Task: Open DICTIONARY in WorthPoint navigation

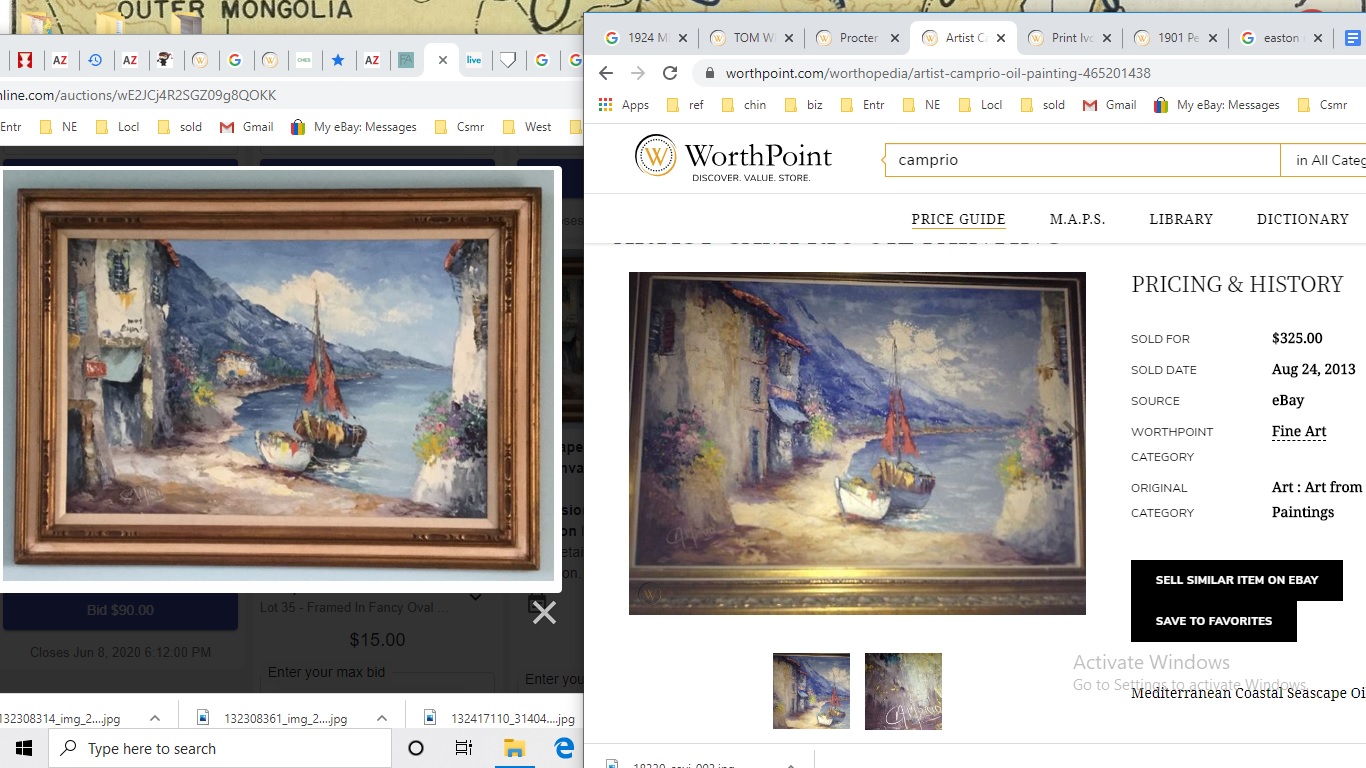Action: 1303,219
